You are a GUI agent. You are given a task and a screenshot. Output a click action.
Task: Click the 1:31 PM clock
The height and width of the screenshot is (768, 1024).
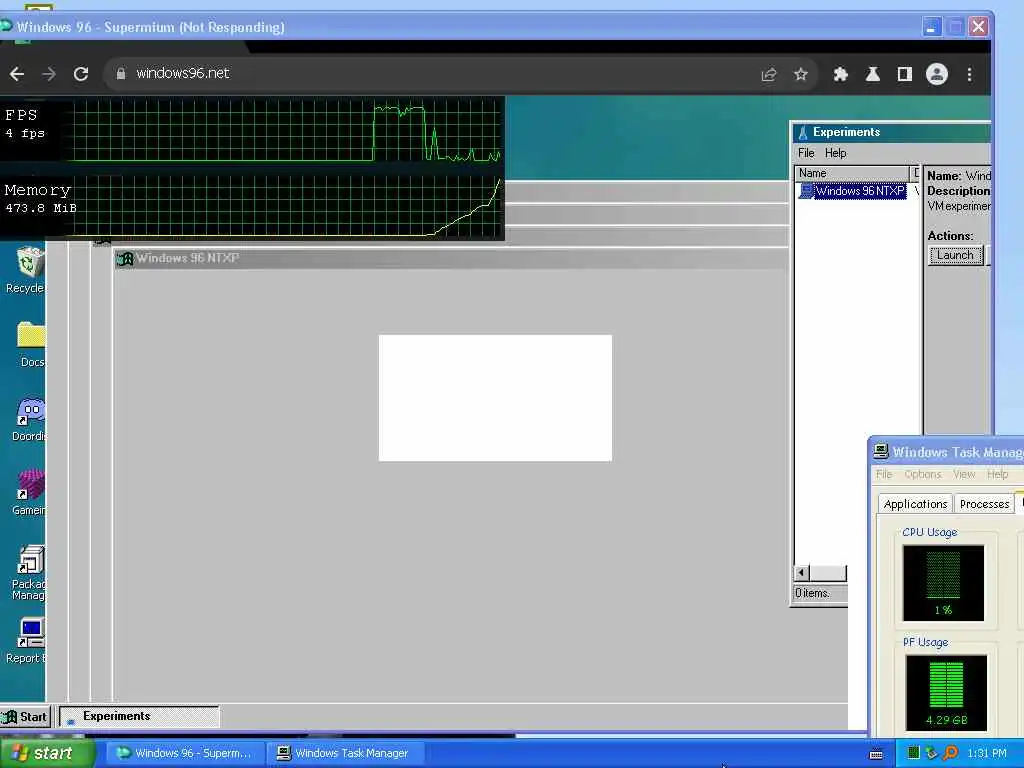[987, 754]
